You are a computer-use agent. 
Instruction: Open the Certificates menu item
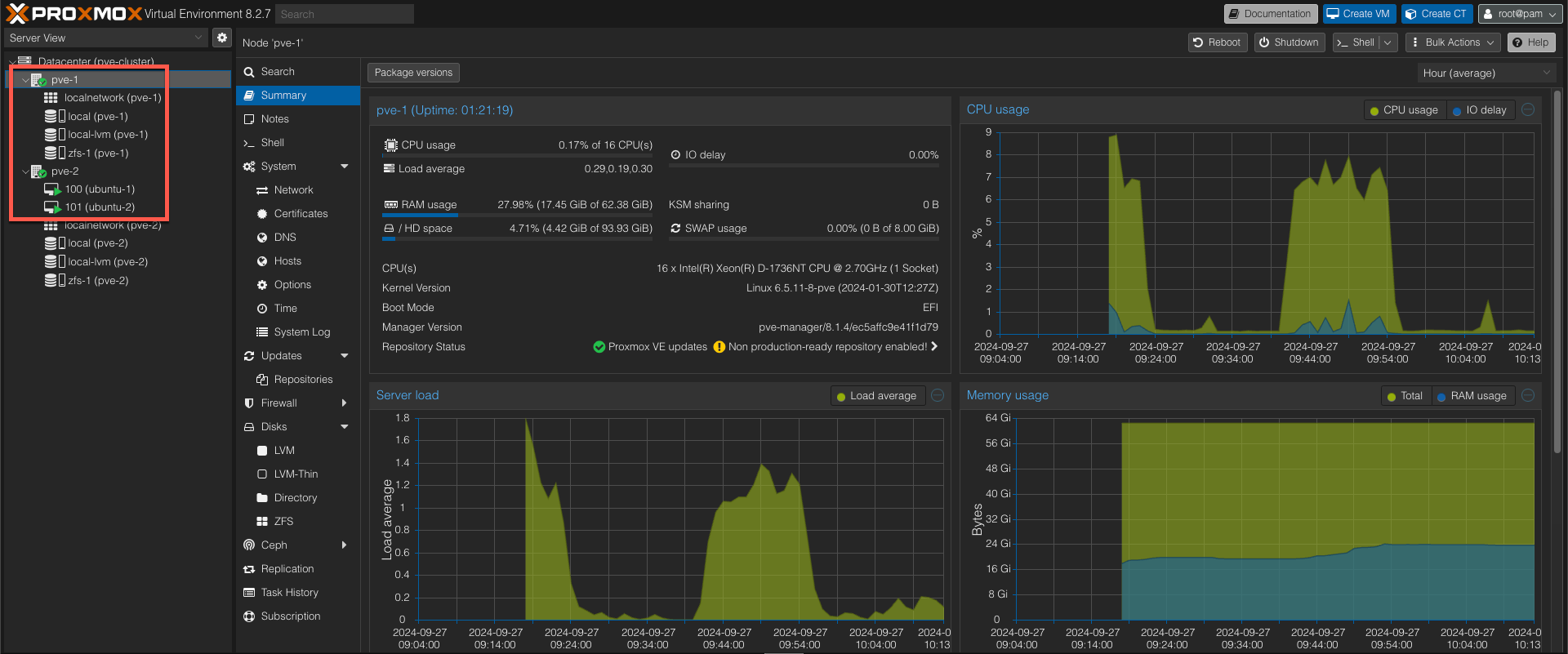(298, 214)
